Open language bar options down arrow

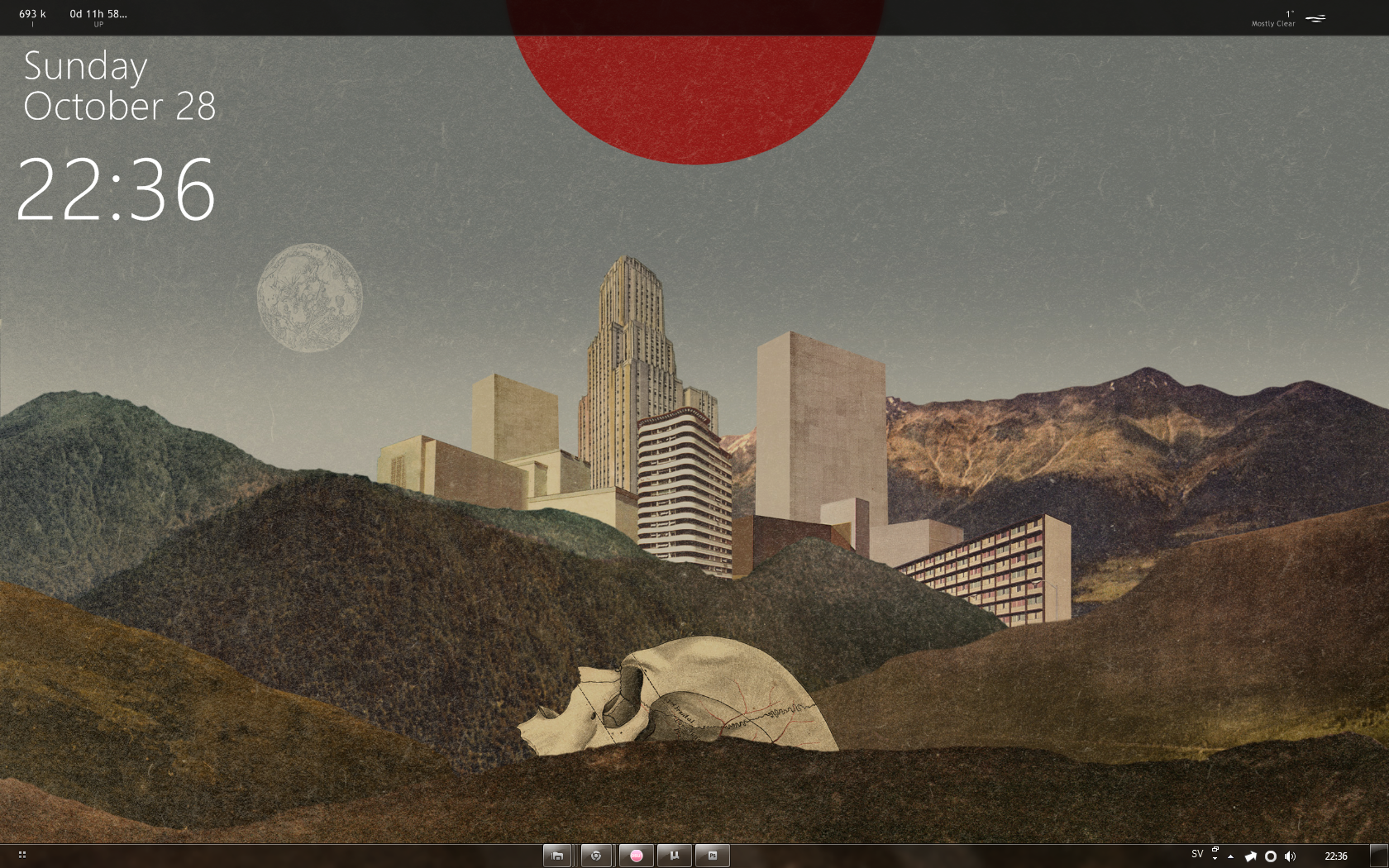[x=1215, y=859]
